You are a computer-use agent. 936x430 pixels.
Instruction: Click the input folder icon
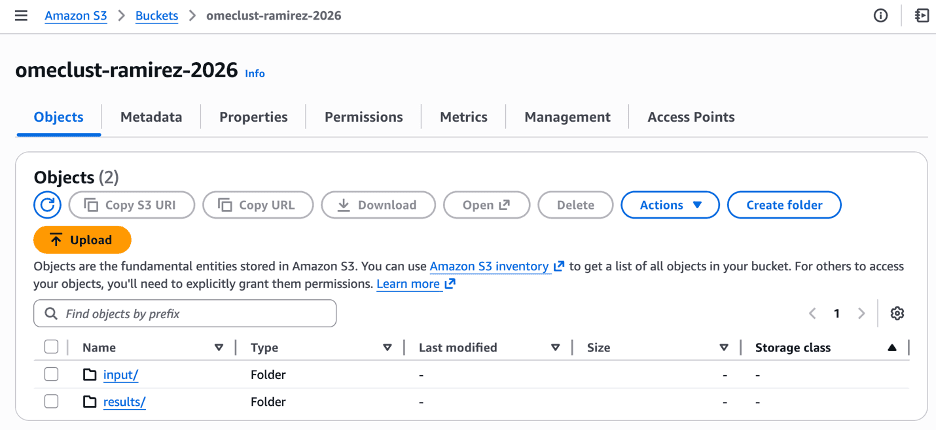tap(90, 375)
